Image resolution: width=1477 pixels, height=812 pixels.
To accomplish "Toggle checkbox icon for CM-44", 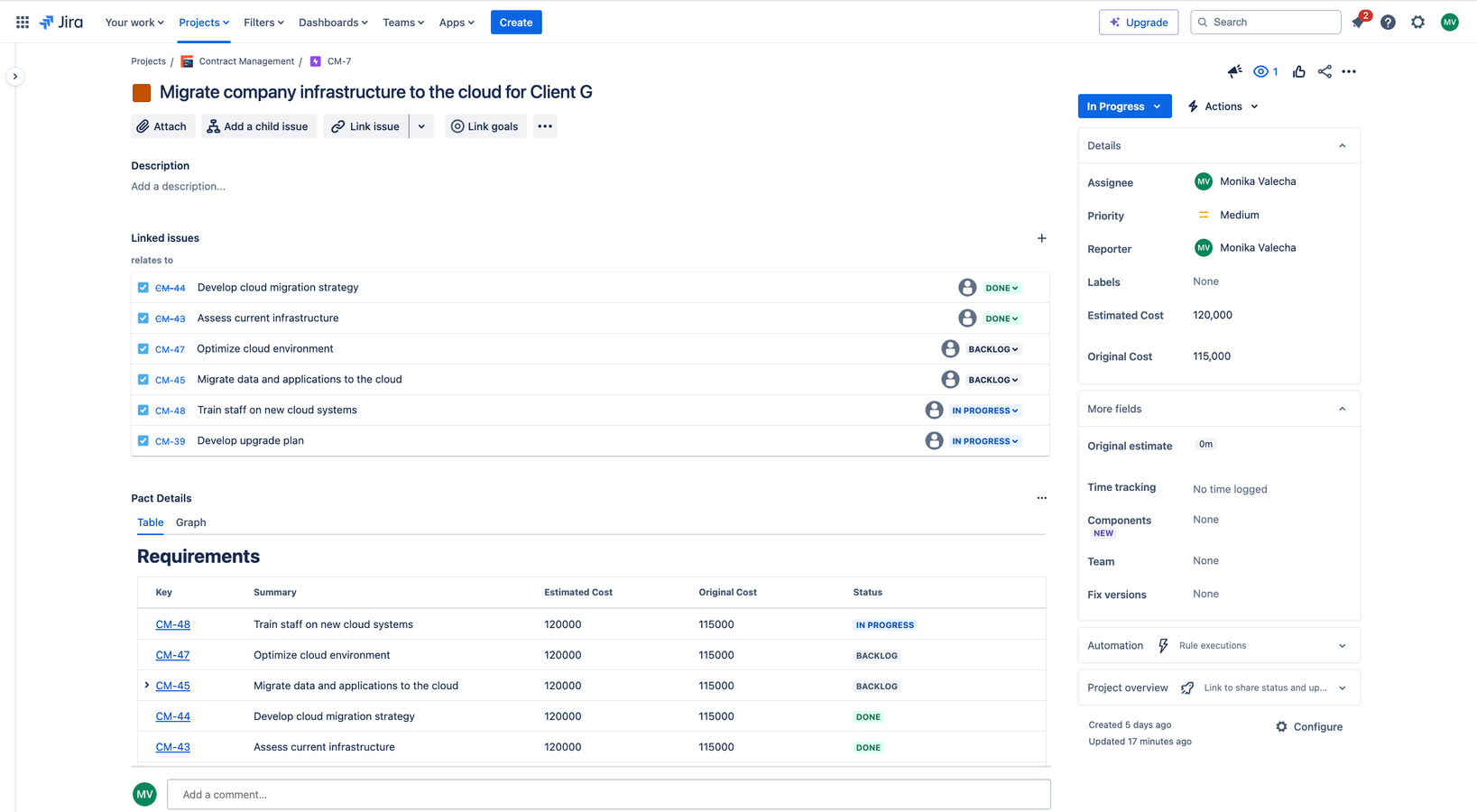I will coord(143,288).
